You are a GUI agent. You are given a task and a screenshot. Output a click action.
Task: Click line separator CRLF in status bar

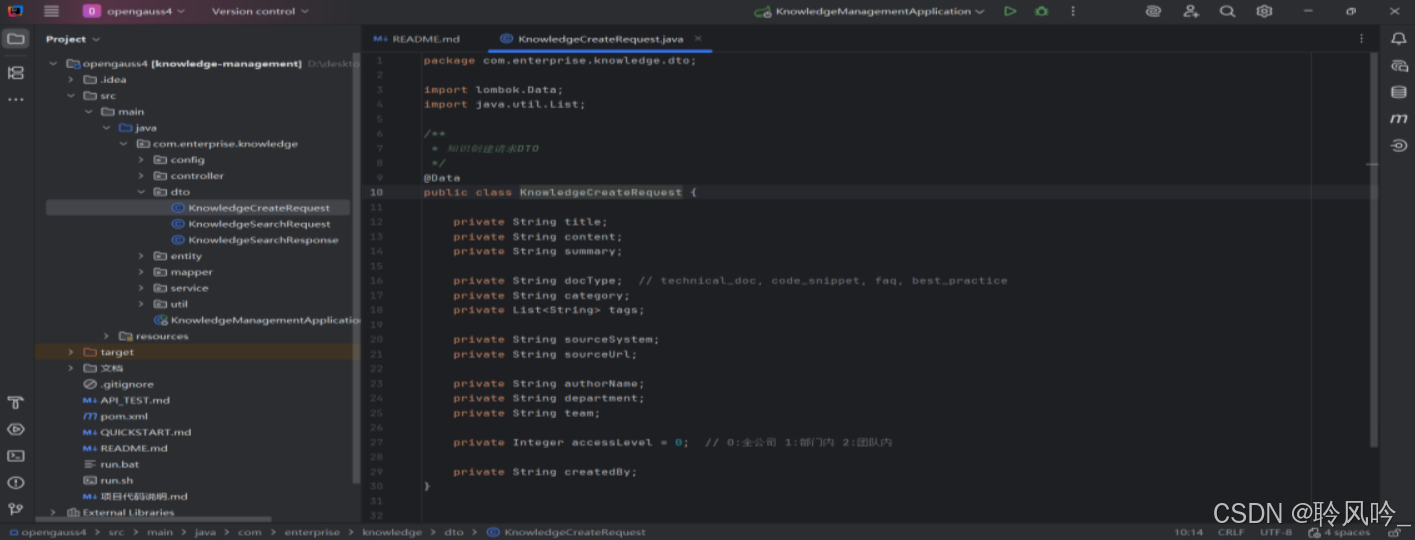click(x=1231, y=532)
